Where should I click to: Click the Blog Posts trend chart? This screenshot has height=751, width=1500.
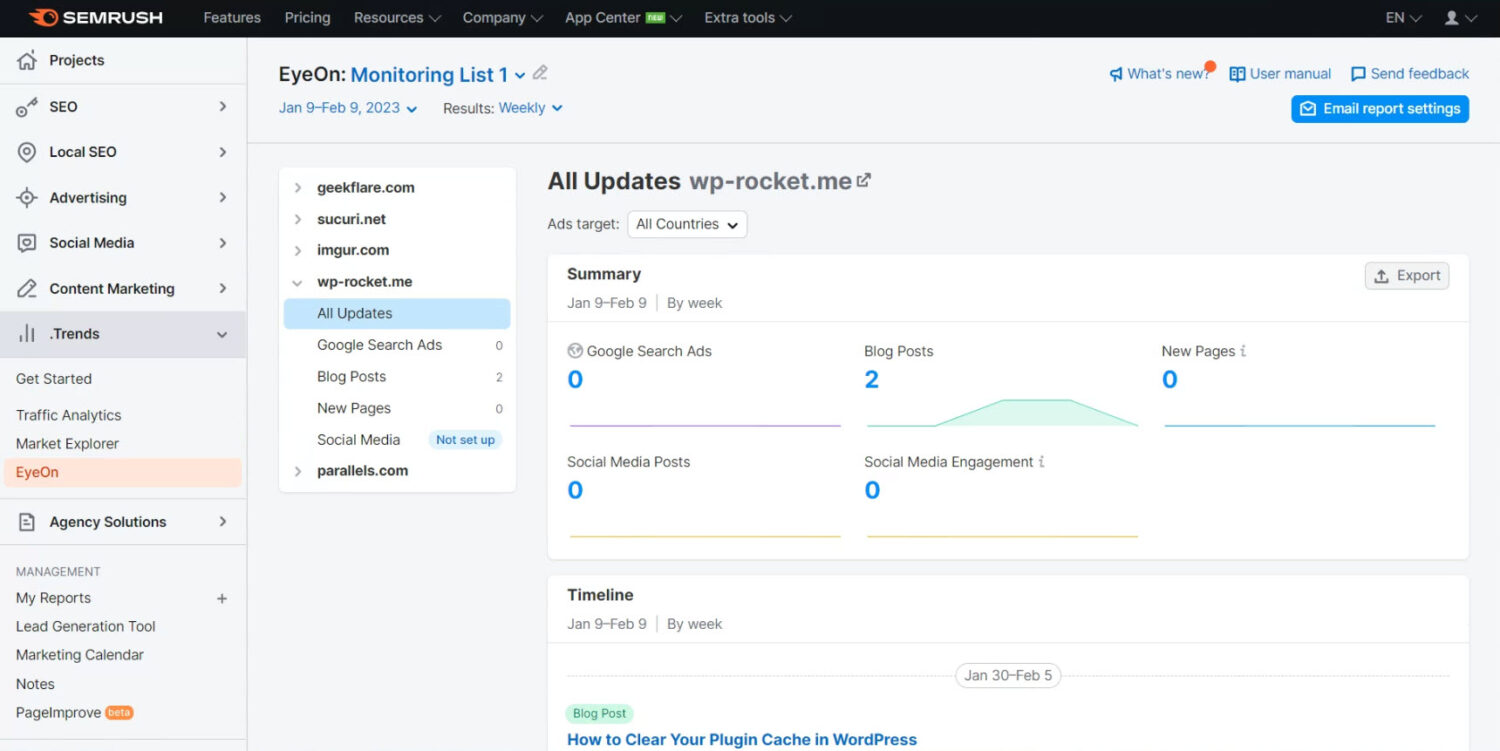tap(1002, 413)
